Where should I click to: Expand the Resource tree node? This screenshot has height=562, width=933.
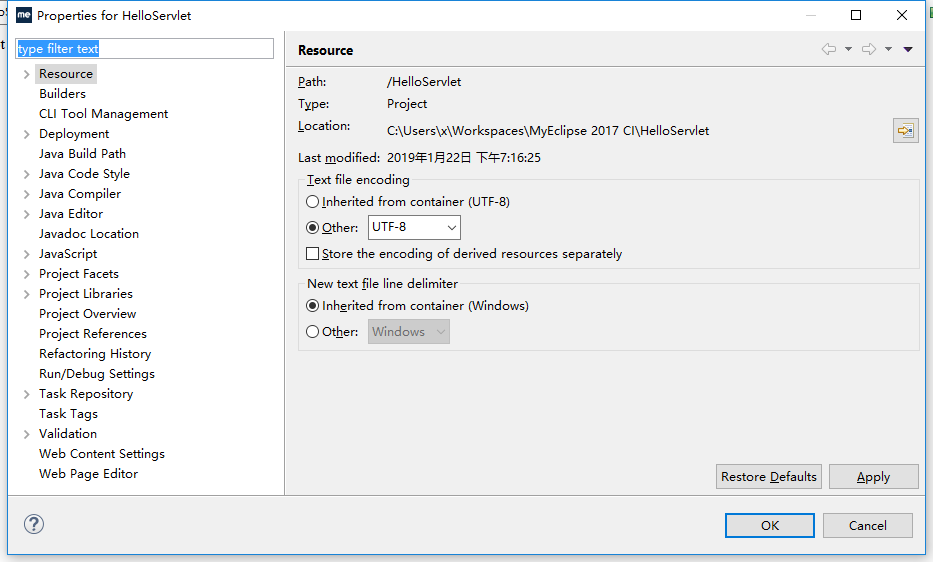(x=26, y=74)
